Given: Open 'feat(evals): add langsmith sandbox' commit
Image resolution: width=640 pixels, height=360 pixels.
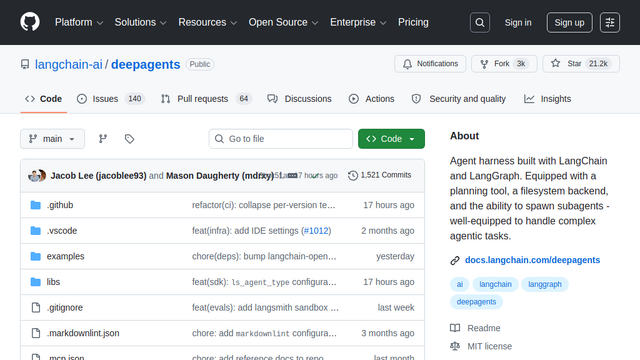Looking at the screenshot, I should coord(265,308).
